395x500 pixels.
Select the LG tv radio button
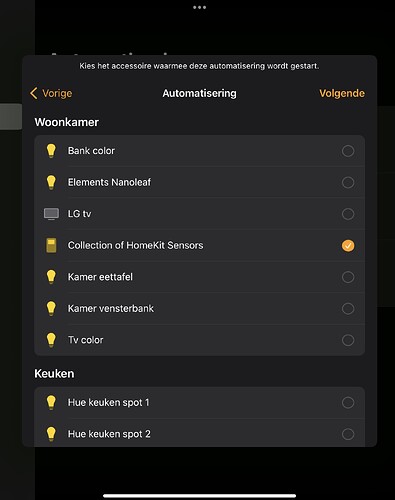pyautogui.click(x=348, y=214)
